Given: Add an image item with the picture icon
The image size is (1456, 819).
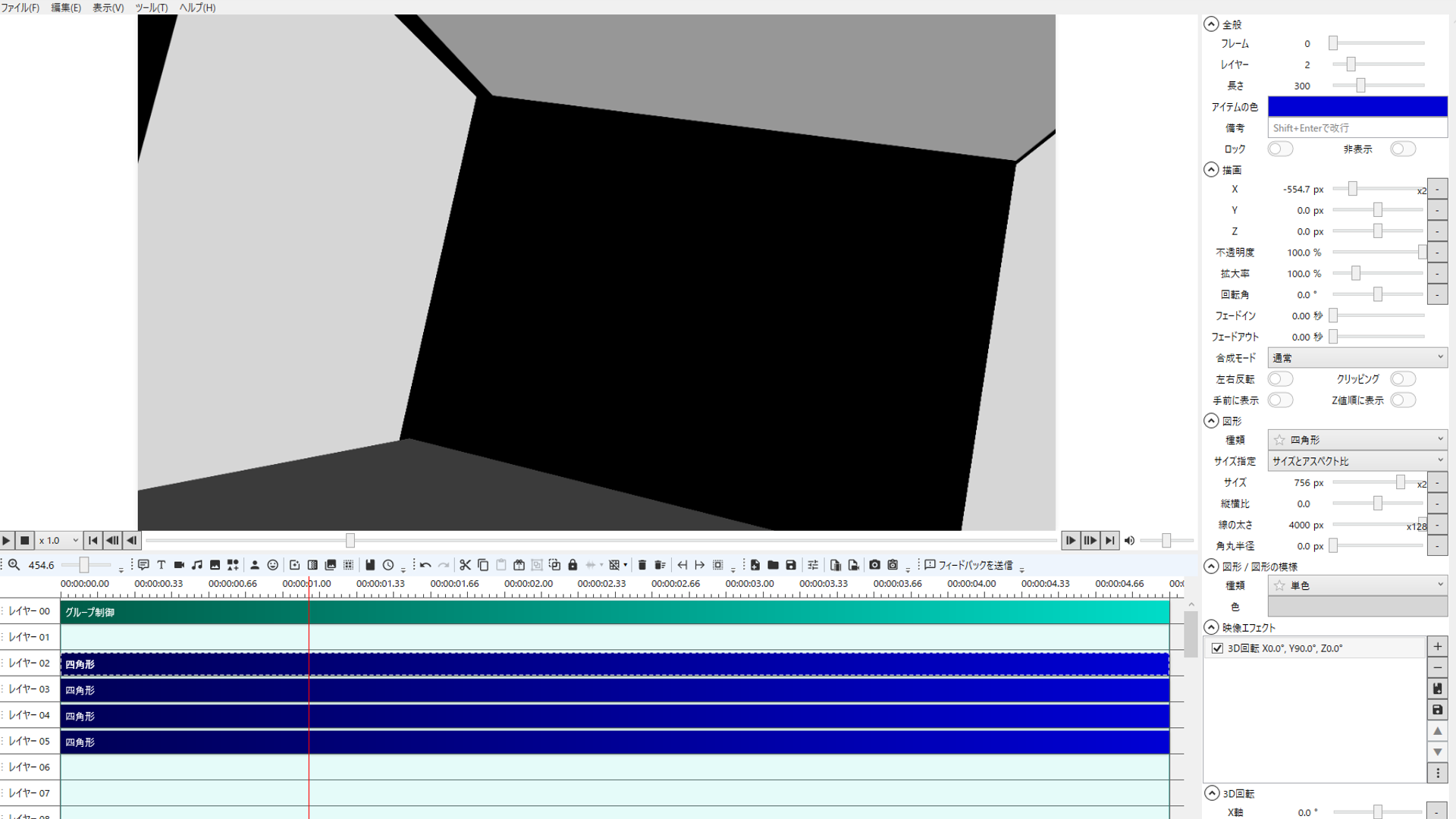Looking at the screenshot, I should pos(215,565).
